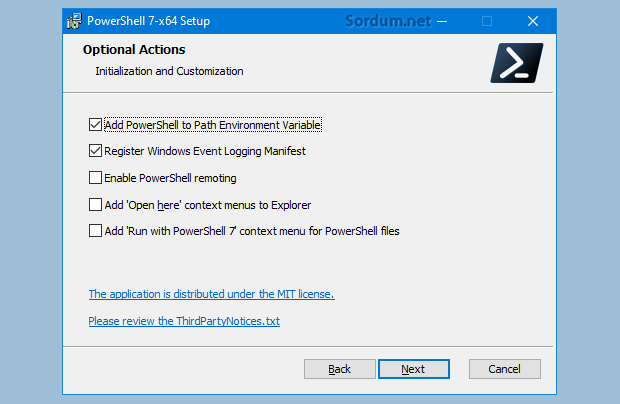
Task: Click the 'Initialization and Customization' subtitle
Action: (x=169, y=71)
